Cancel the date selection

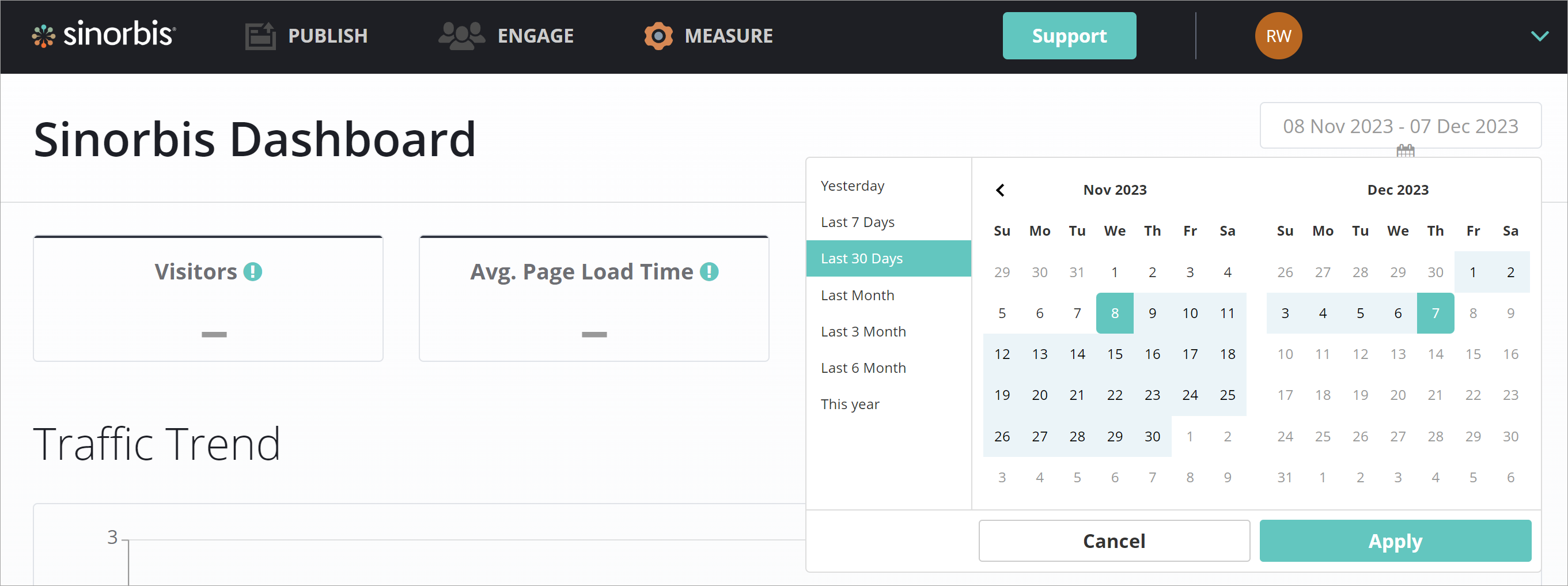[x=1113, y=541]
